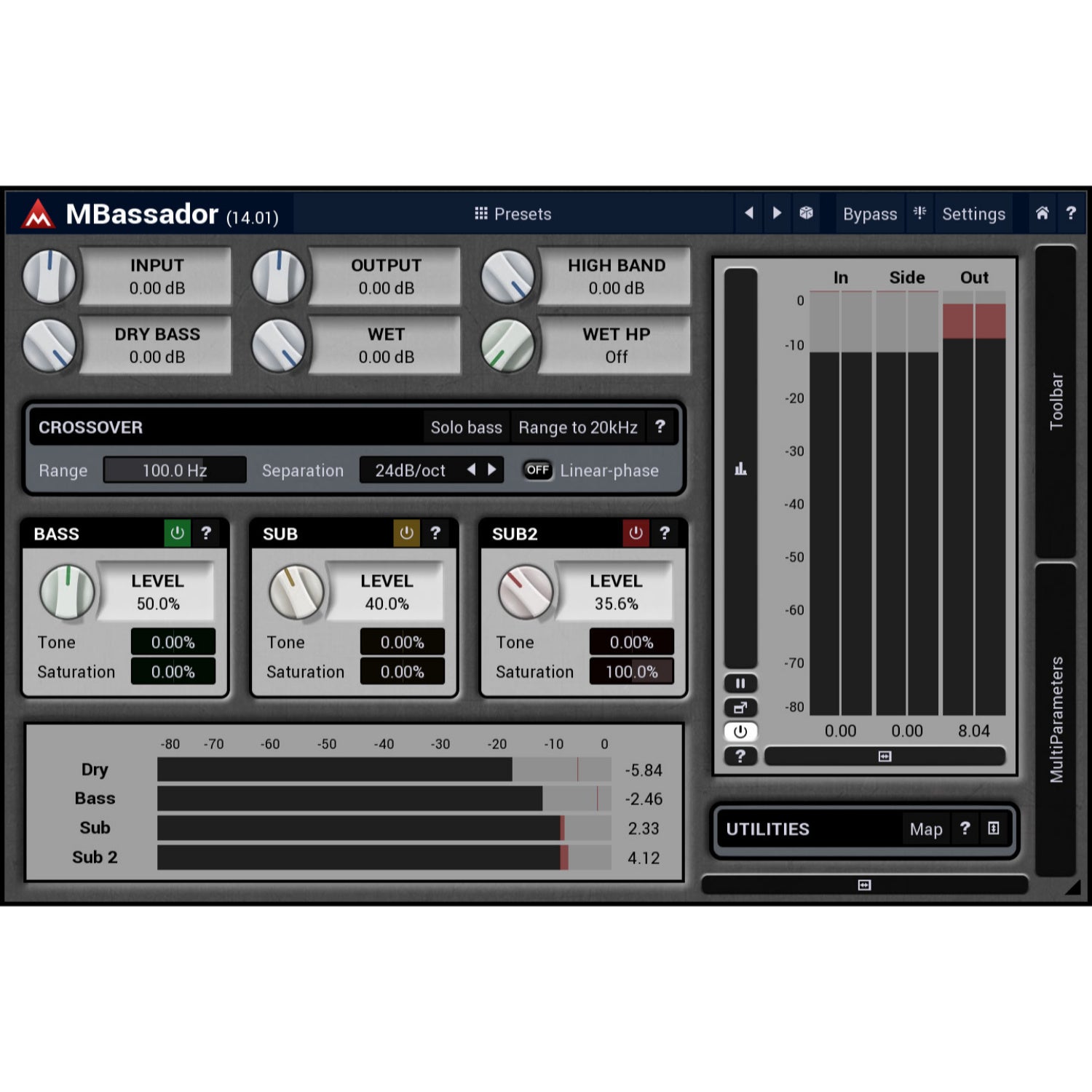Image resolution: width=1092 pixels, height=1092 pixels.
Task: Click the histogram icon on the meter sidebar
Action: tap(740, 468)
